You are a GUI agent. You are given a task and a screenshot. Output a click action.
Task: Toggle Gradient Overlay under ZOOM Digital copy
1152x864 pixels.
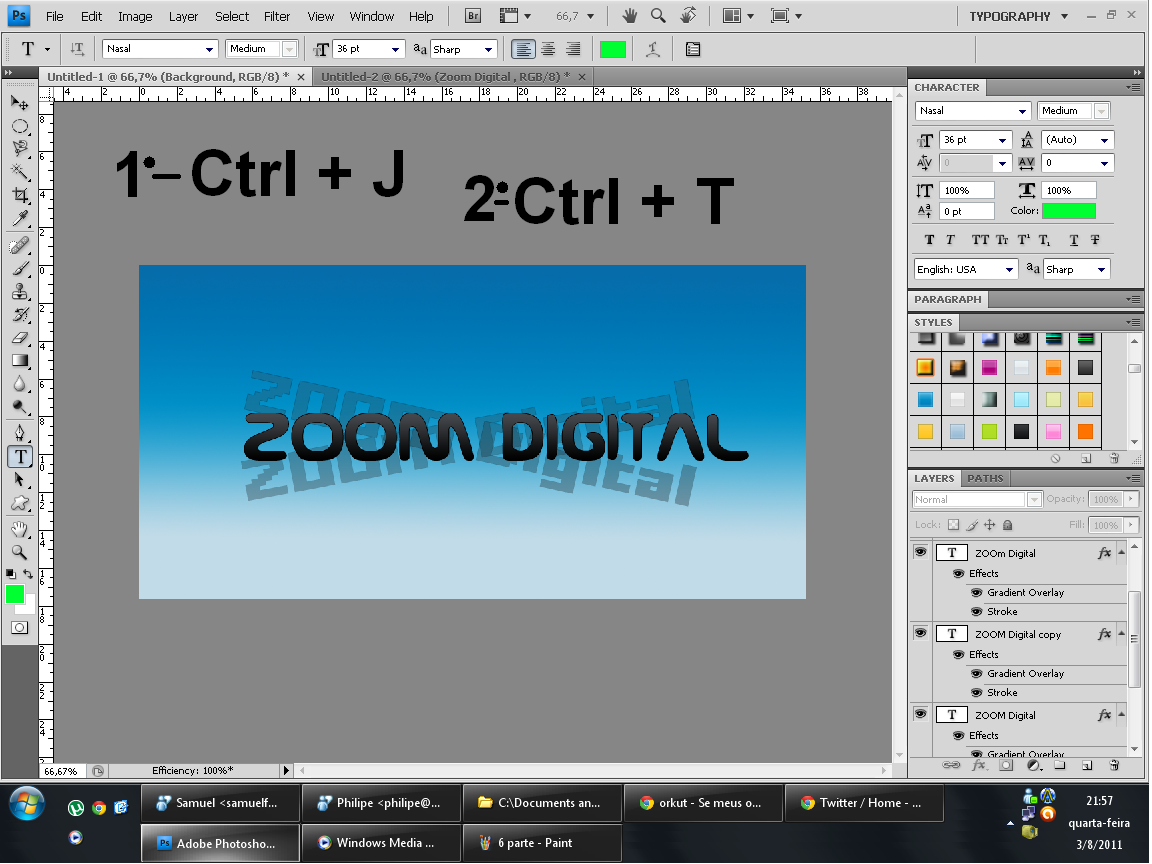(x=976, y=673)
